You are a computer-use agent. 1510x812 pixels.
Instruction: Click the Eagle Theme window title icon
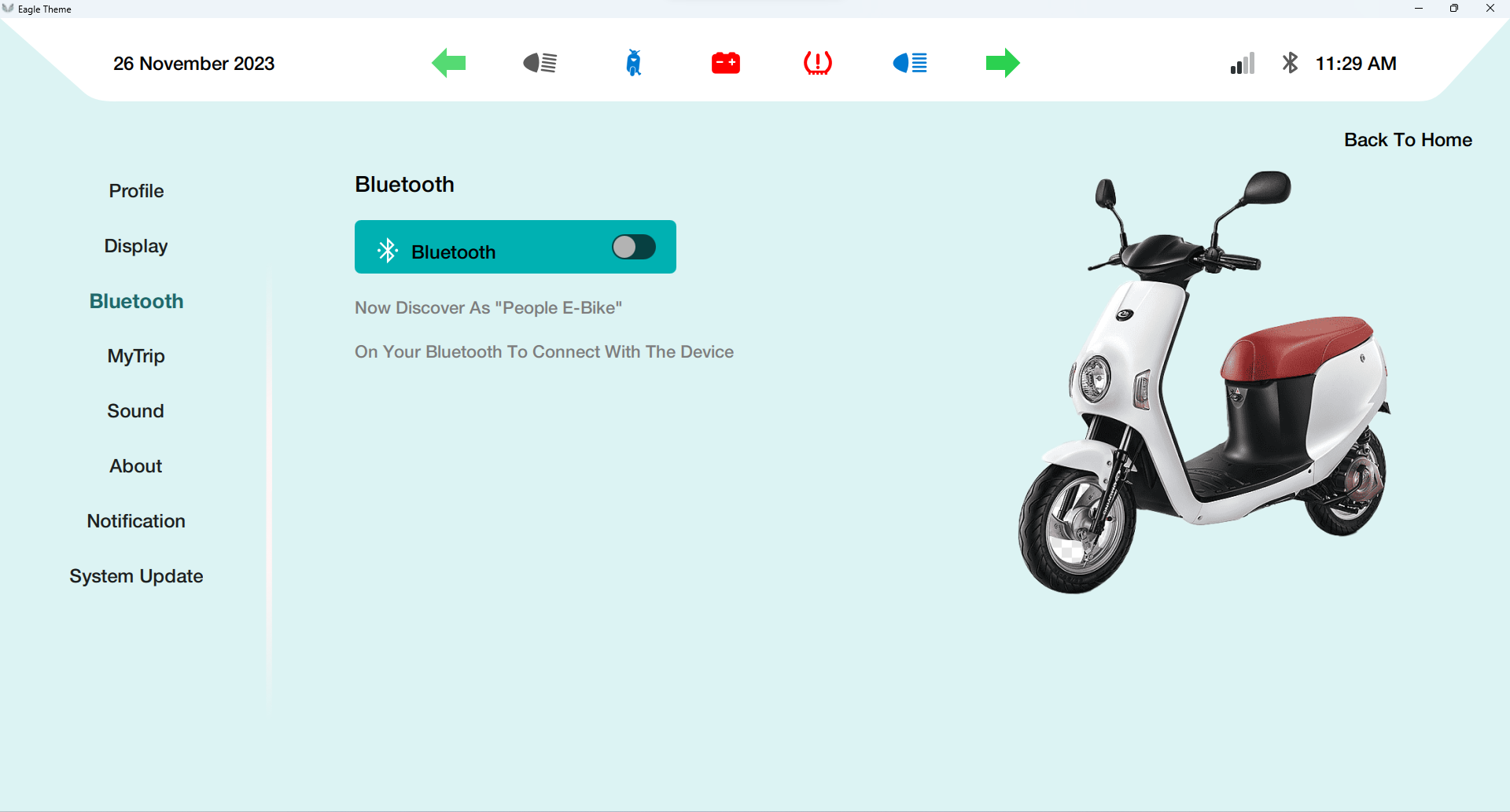[x=8, y=9]
